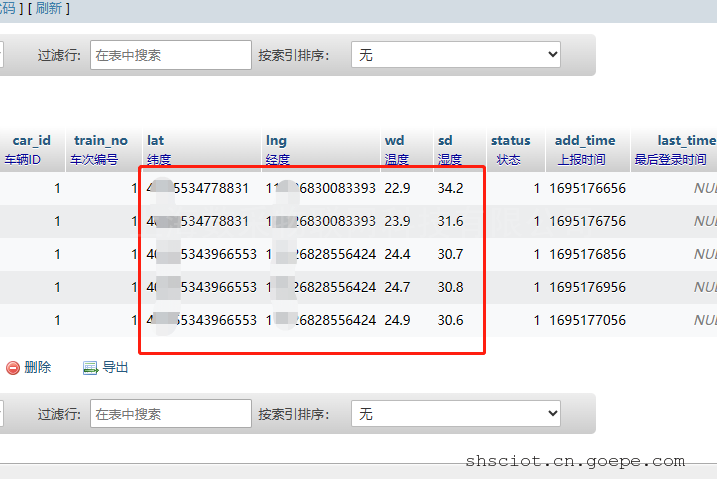The height and width of the screenshot is (479, 717).
Task: Sort by the status column header
Action: [x=510, y=141]
